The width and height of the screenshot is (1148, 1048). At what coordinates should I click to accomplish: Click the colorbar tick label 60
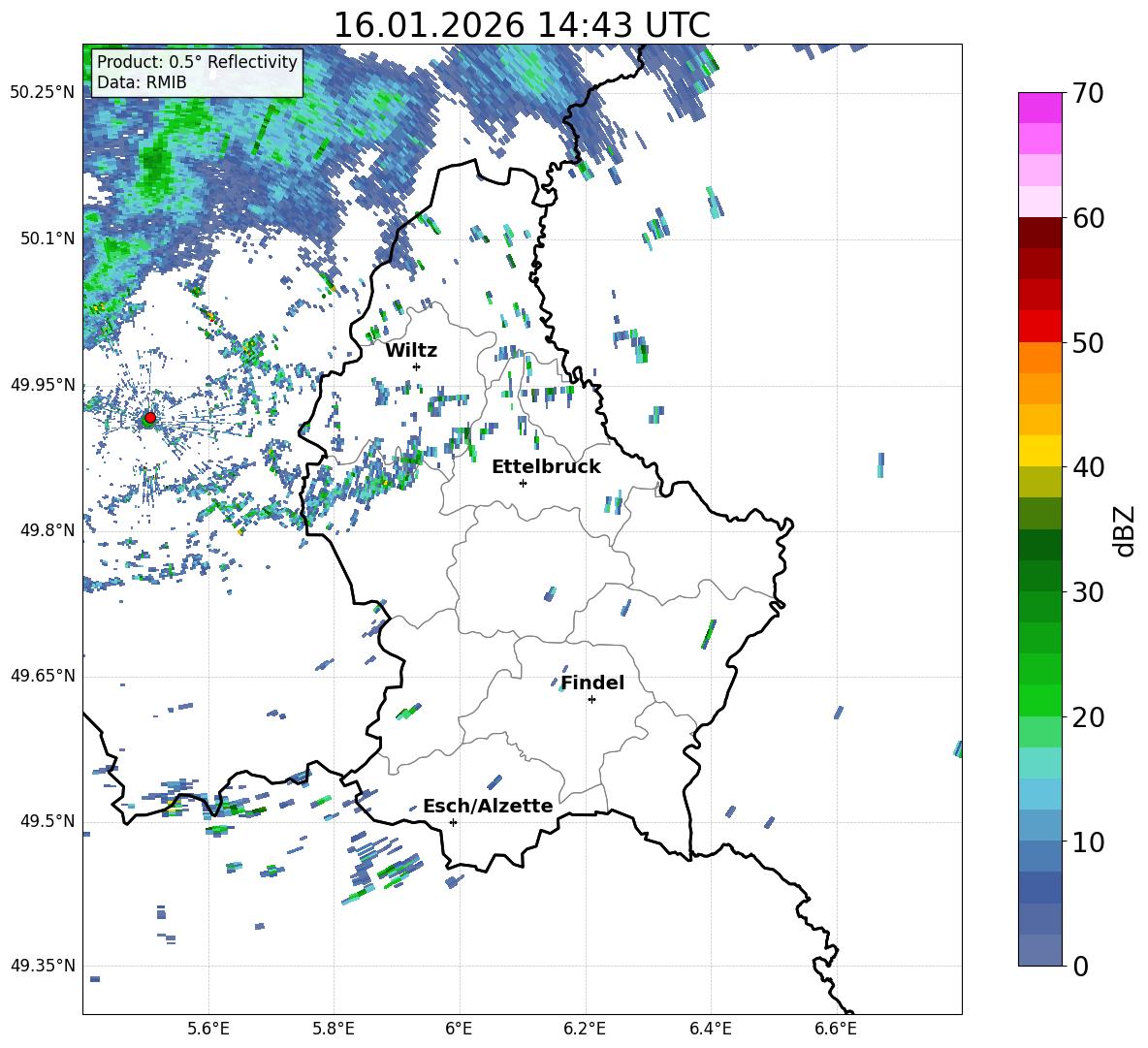[1088, 218]
